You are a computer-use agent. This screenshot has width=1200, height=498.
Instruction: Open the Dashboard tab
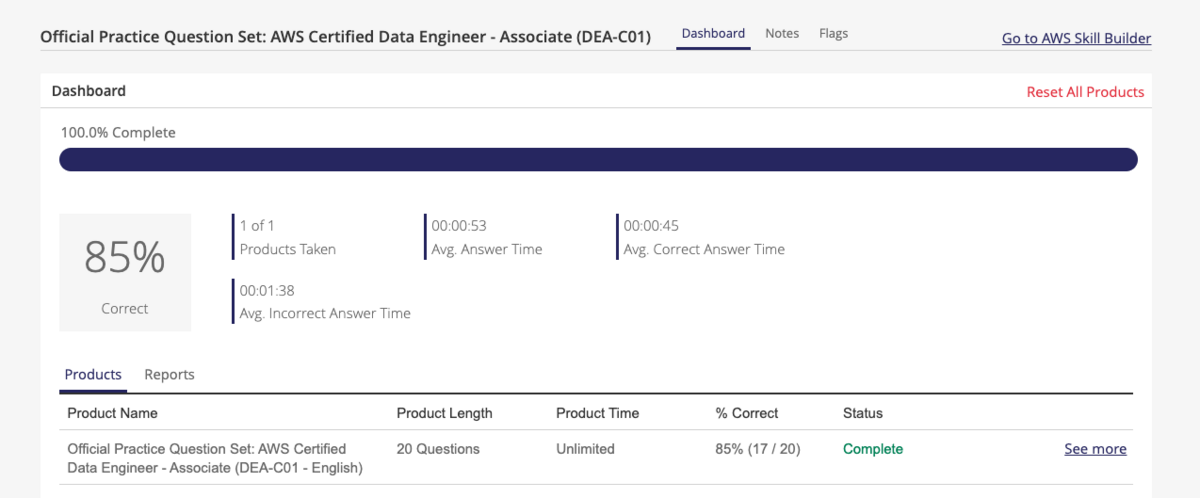[x=713, y=33]
